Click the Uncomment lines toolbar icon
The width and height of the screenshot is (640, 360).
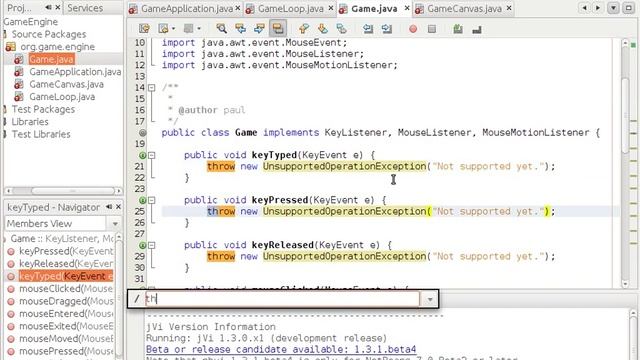(477, 29)
